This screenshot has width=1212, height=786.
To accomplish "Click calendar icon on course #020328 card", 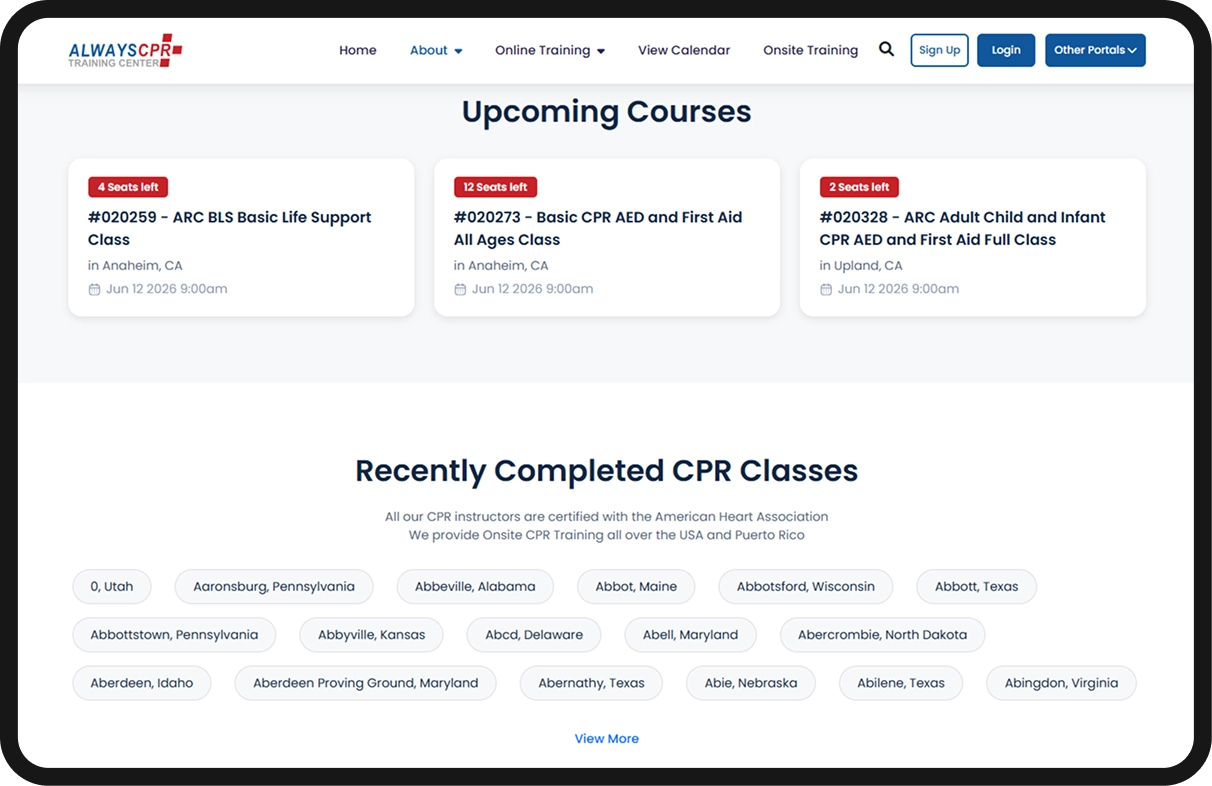I will [826, 289].
